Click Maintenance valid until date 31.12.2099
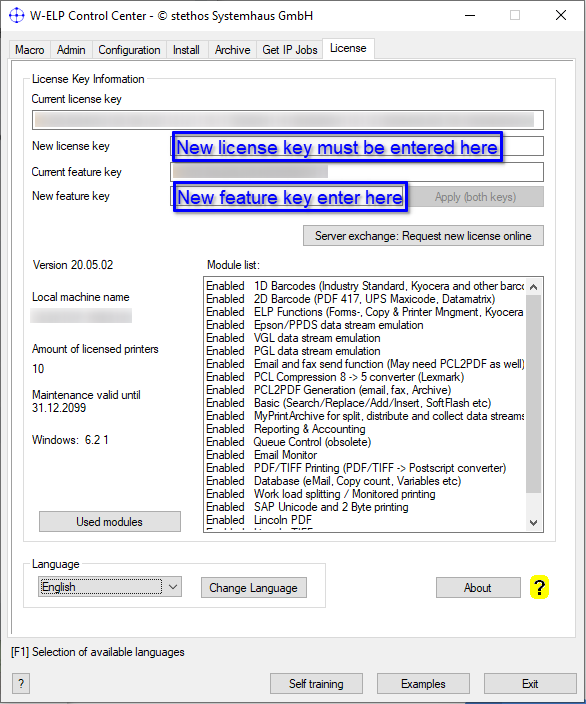This screenshot has height=704, width=586. tap(59, 408)
